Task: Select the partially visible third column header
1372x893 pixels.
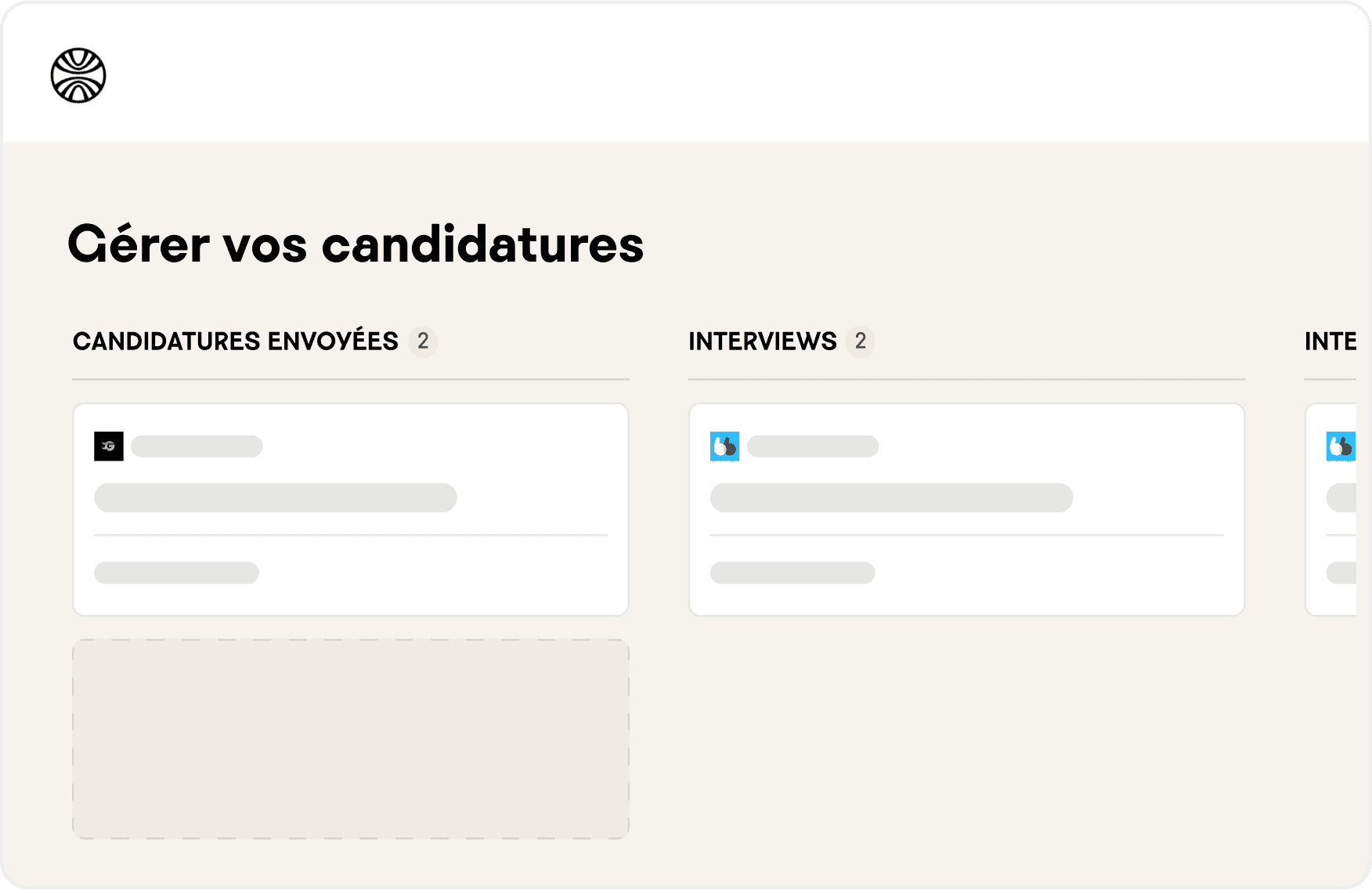Action: [x=1330, y=342]
